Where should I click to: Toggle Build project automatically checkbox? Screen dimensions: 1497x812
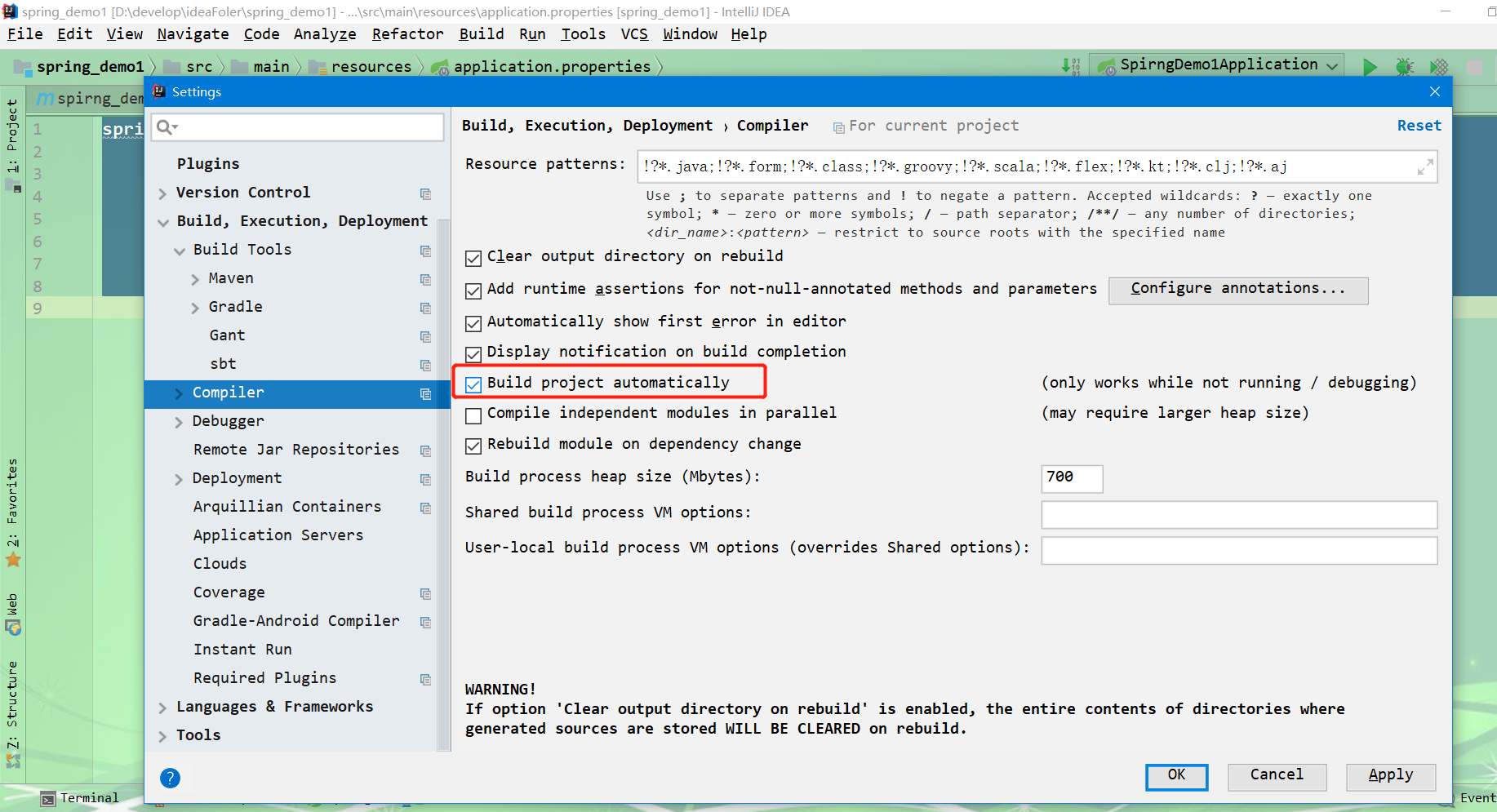tap(473, 385)
